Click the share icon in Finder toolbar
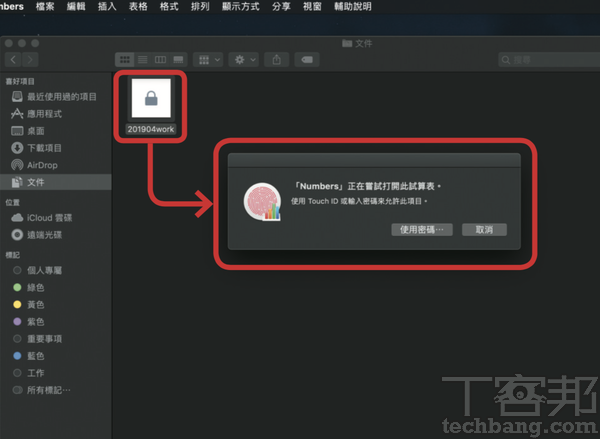 [276, 60]
